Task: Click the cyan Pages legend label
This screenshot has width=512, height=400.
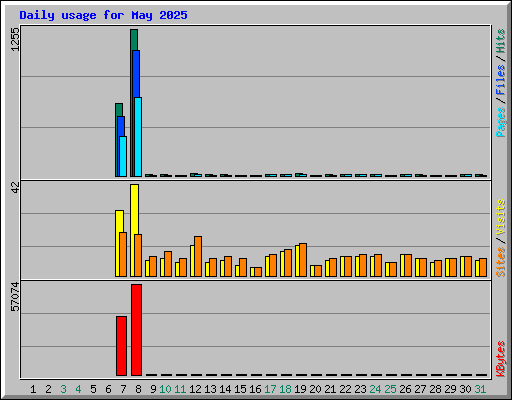Action: 501,122
